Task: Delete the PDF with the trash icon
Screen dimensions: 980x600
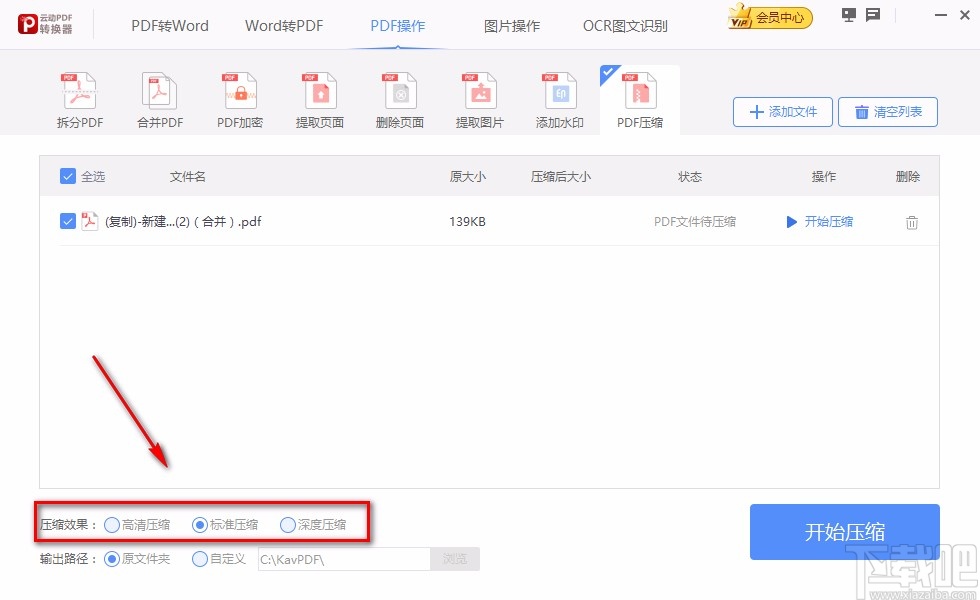Action: tap(911, 222)
